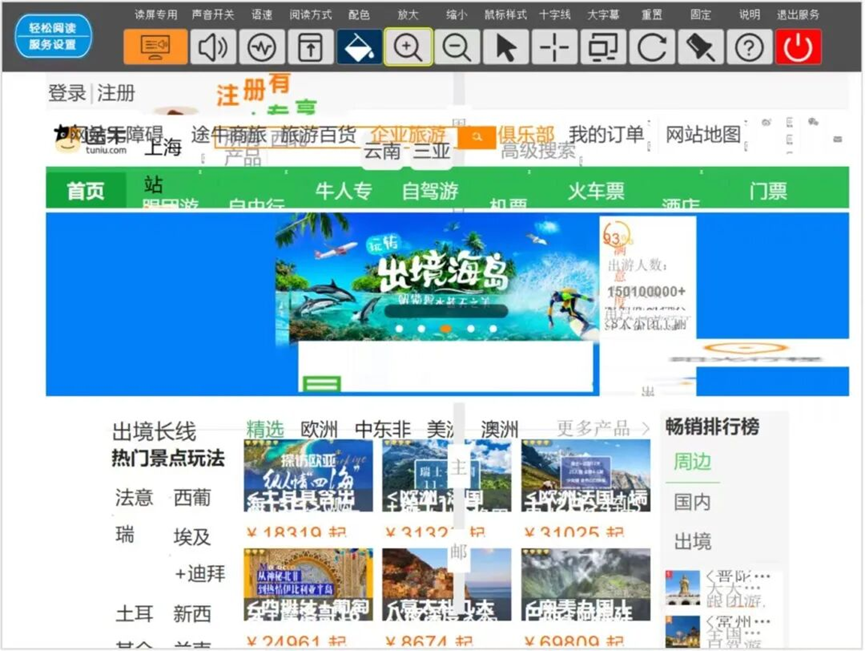Screen dimensions: 865x651
Task: Click the pin toolbar (固定) icon
Action: (x=701, y=47)
